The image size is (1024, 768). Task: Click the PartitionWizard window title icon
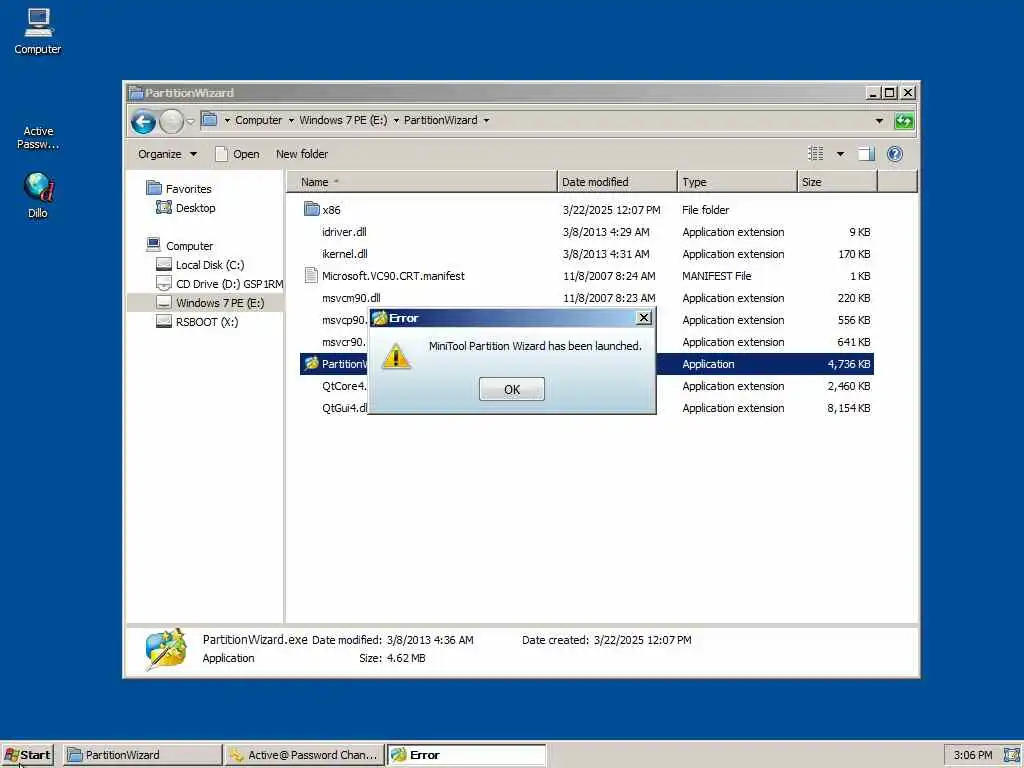(136, 93)
